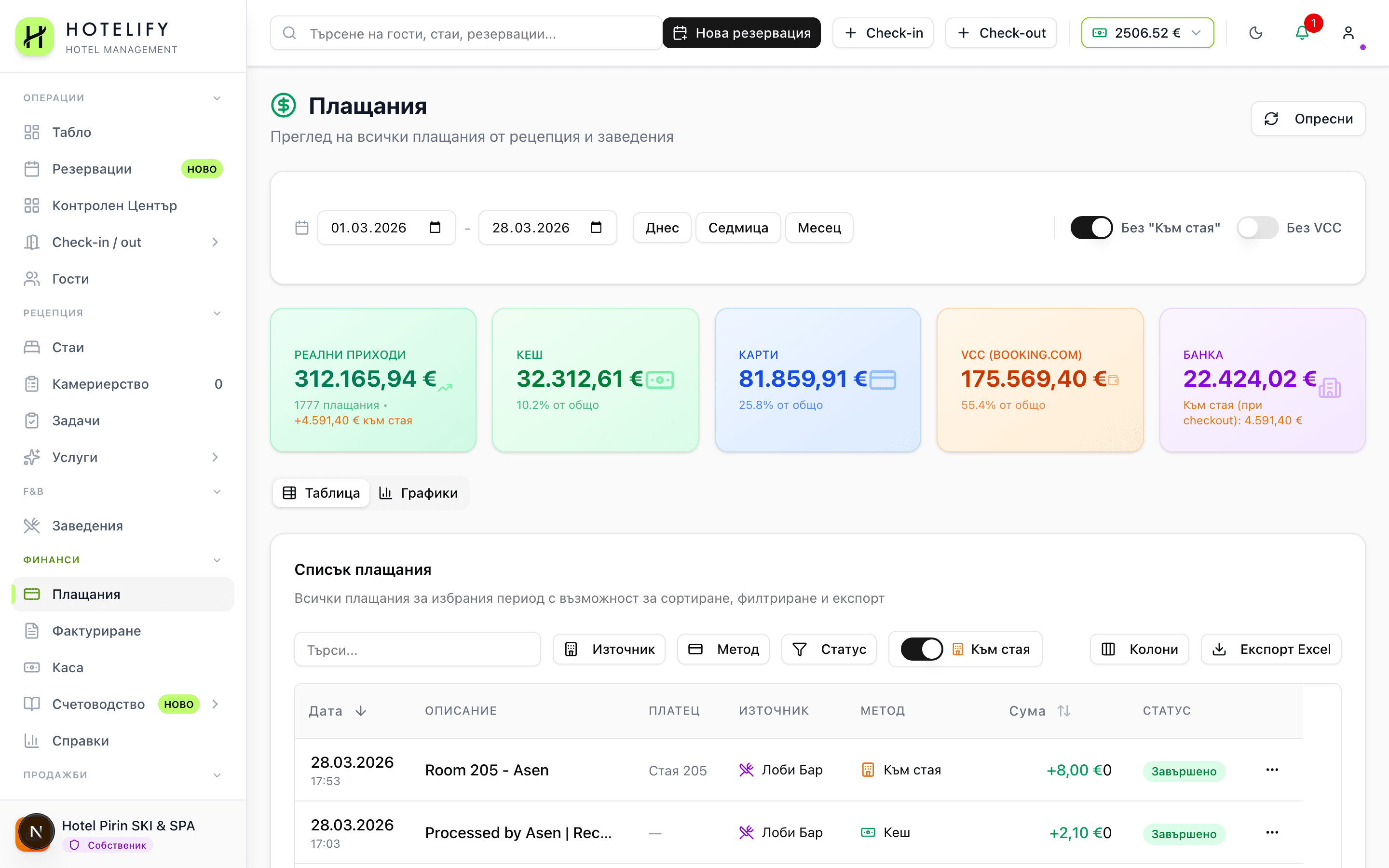1389x868 pixels.
Task: Open the Метод filter dropdown
Action: (723, 649)
